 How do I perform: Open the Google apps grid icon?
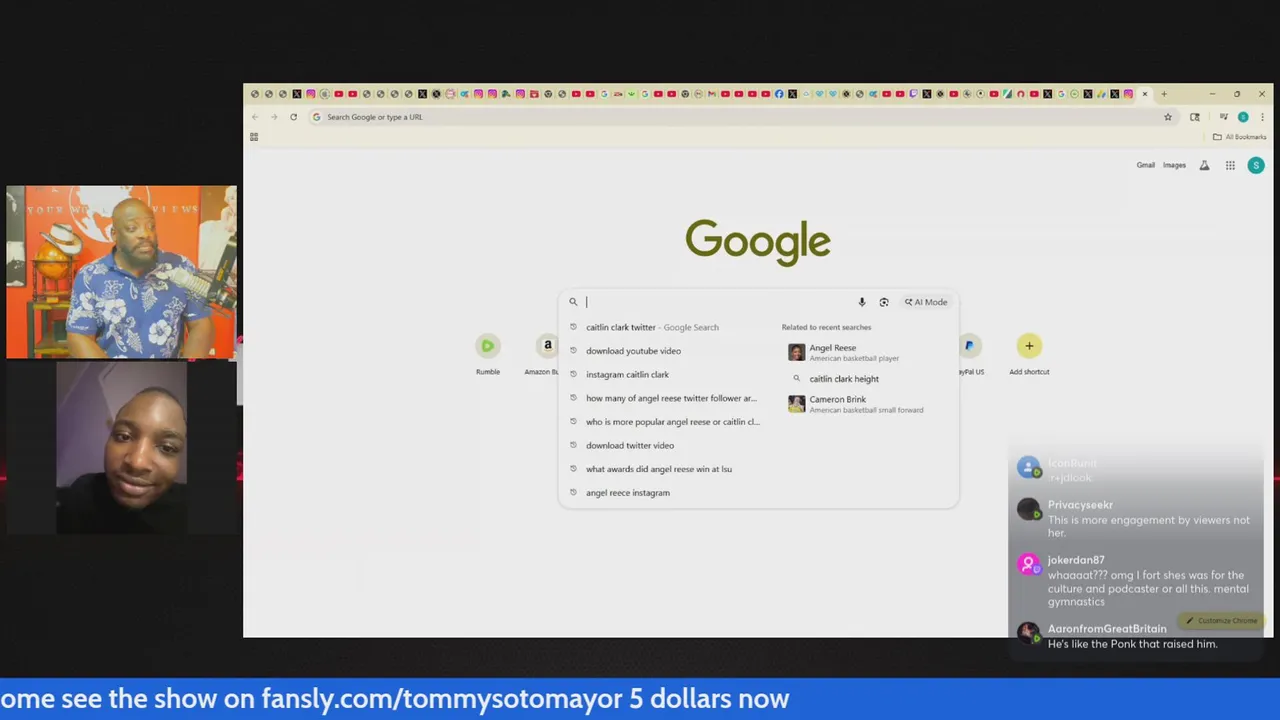coord(1230,165)
